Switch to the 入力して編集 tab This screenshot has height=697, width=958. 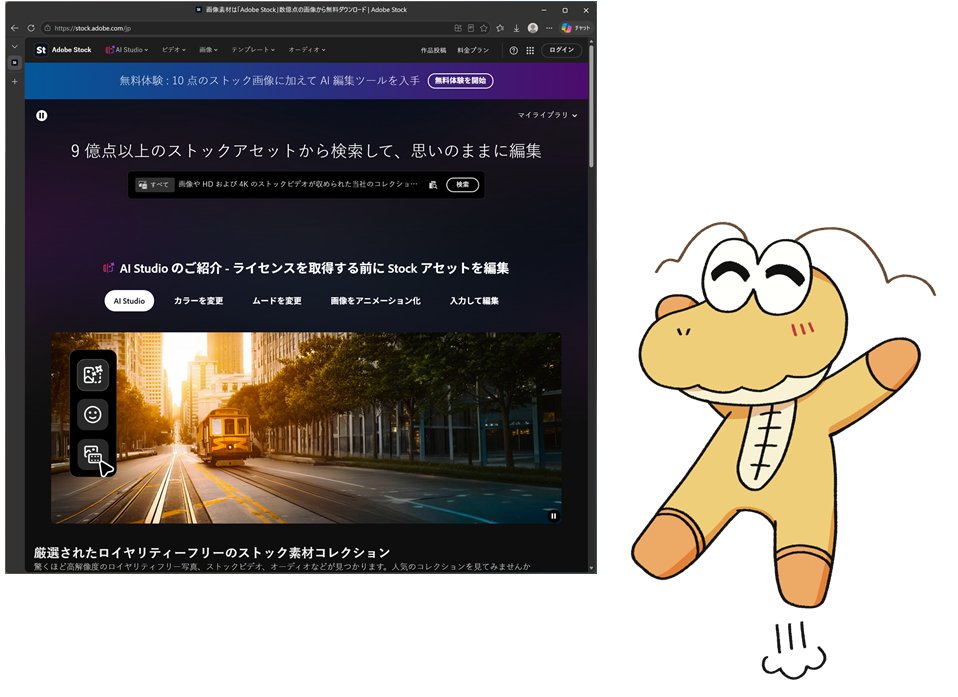[474, 301]
